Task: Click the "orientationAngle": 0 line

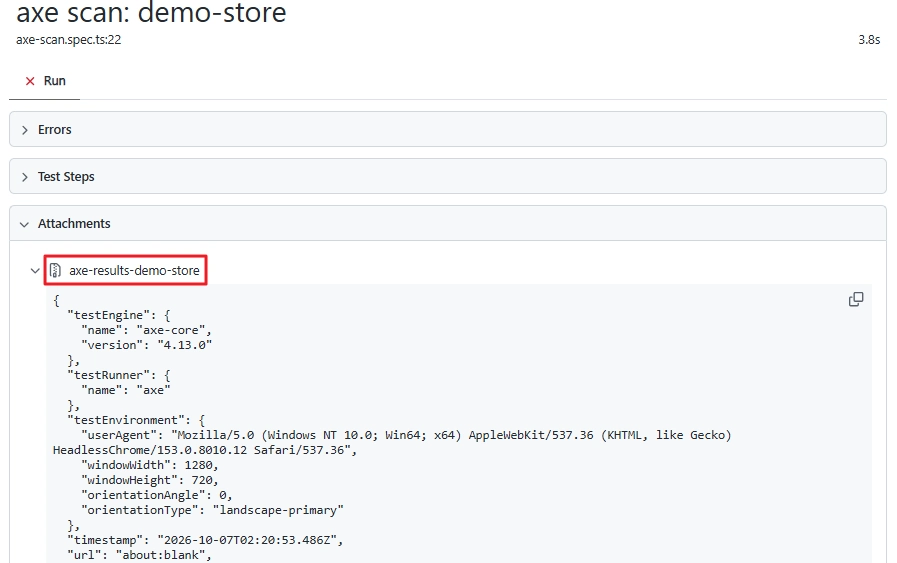Action: pos(157,495)
